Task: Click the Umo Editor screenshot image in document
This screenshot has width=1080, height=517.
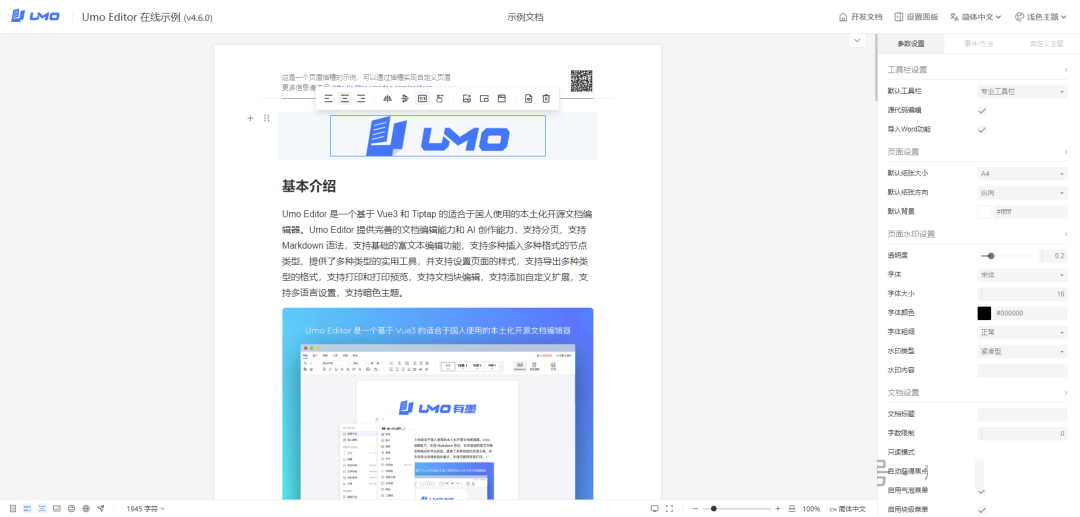Action: [437, 403]
